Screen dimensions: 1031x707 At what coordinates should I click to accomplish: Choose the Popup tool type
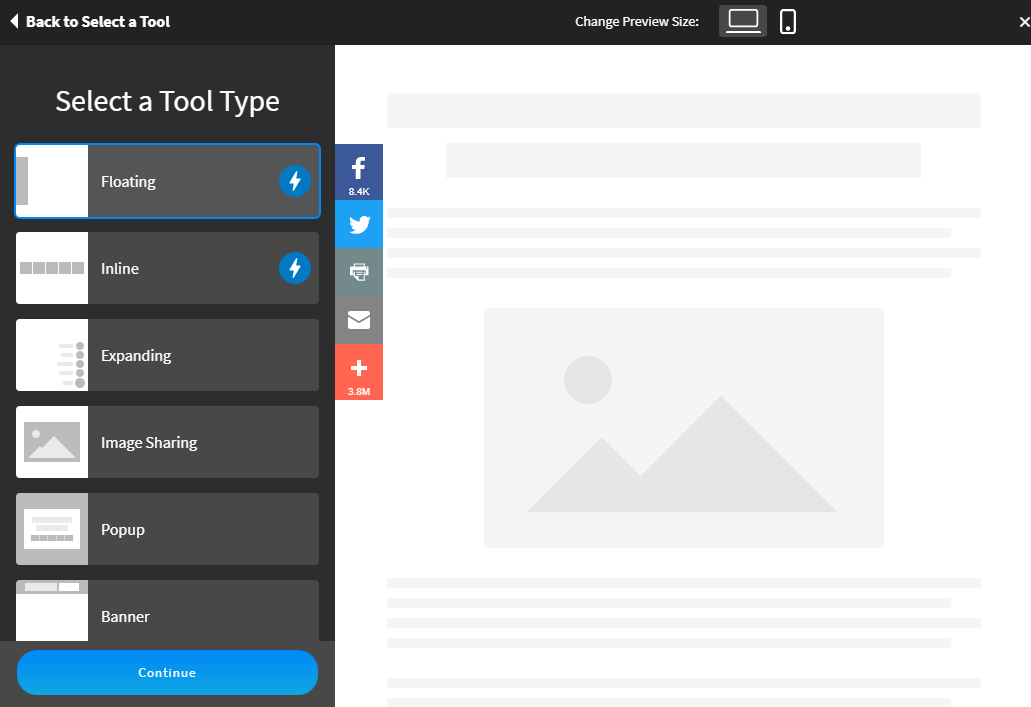tap(168, 529)
